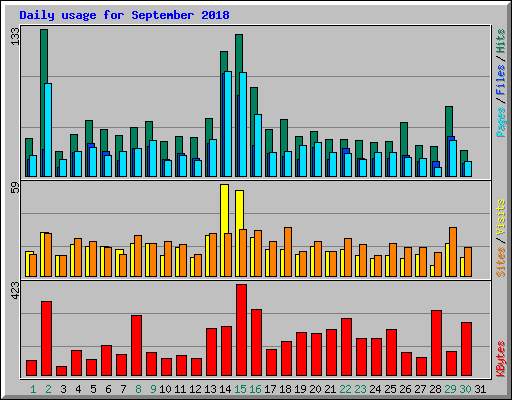Click day label "12" on the x-axis

coord(195,389)
